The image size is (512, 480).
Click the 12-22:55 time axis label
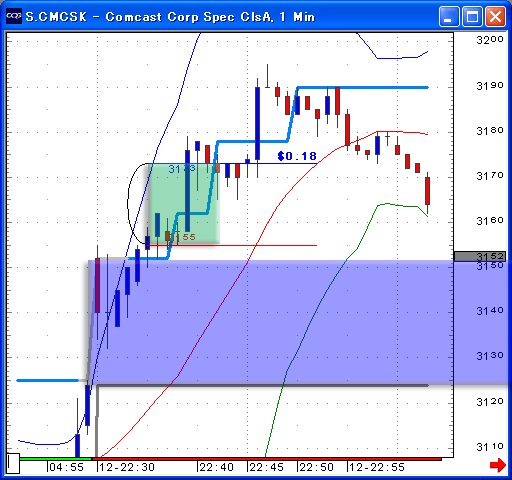click(x=377, y=467)
